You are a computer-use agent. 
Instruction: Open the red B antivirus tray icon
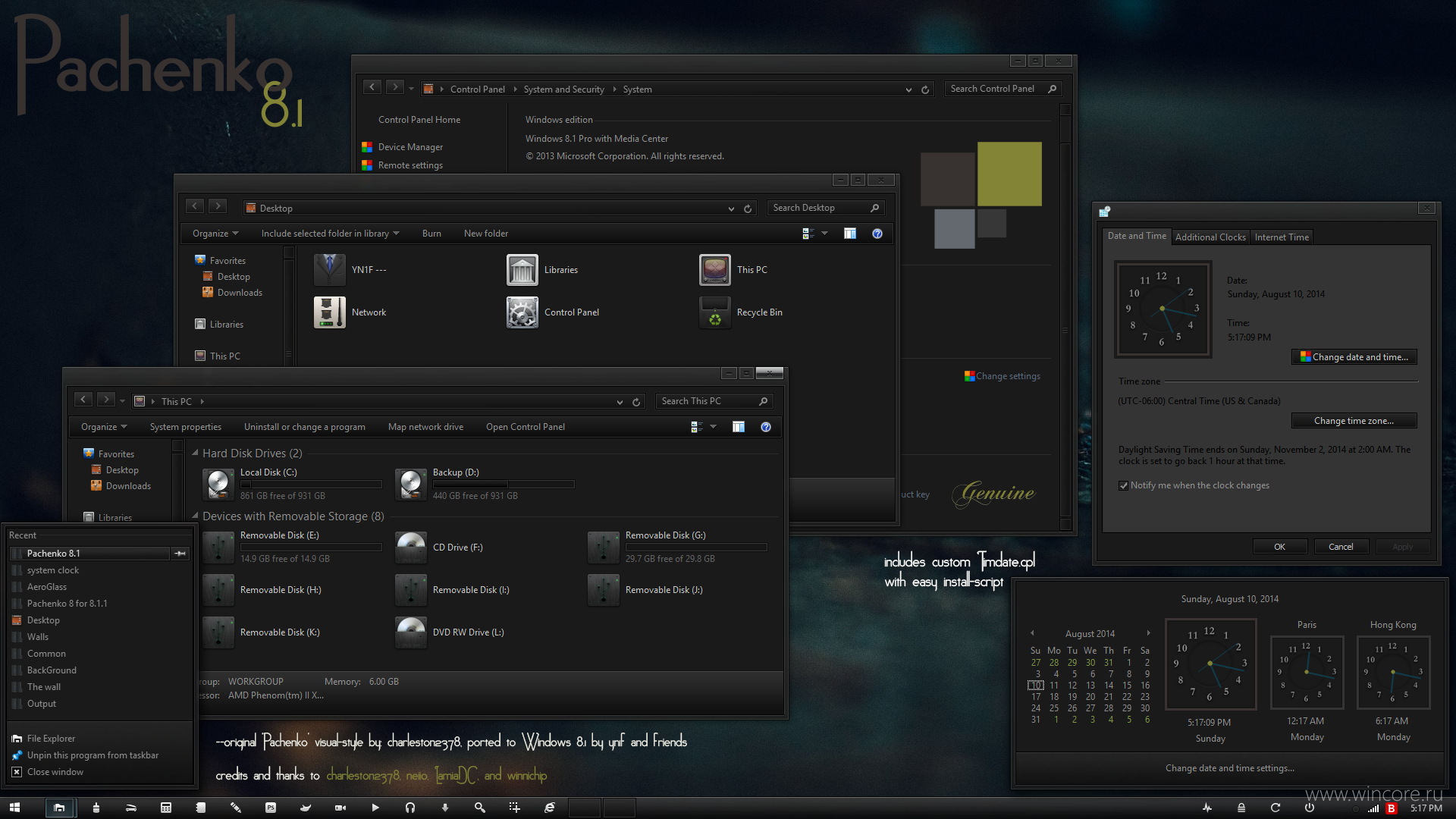click(x=1392, y=808)
